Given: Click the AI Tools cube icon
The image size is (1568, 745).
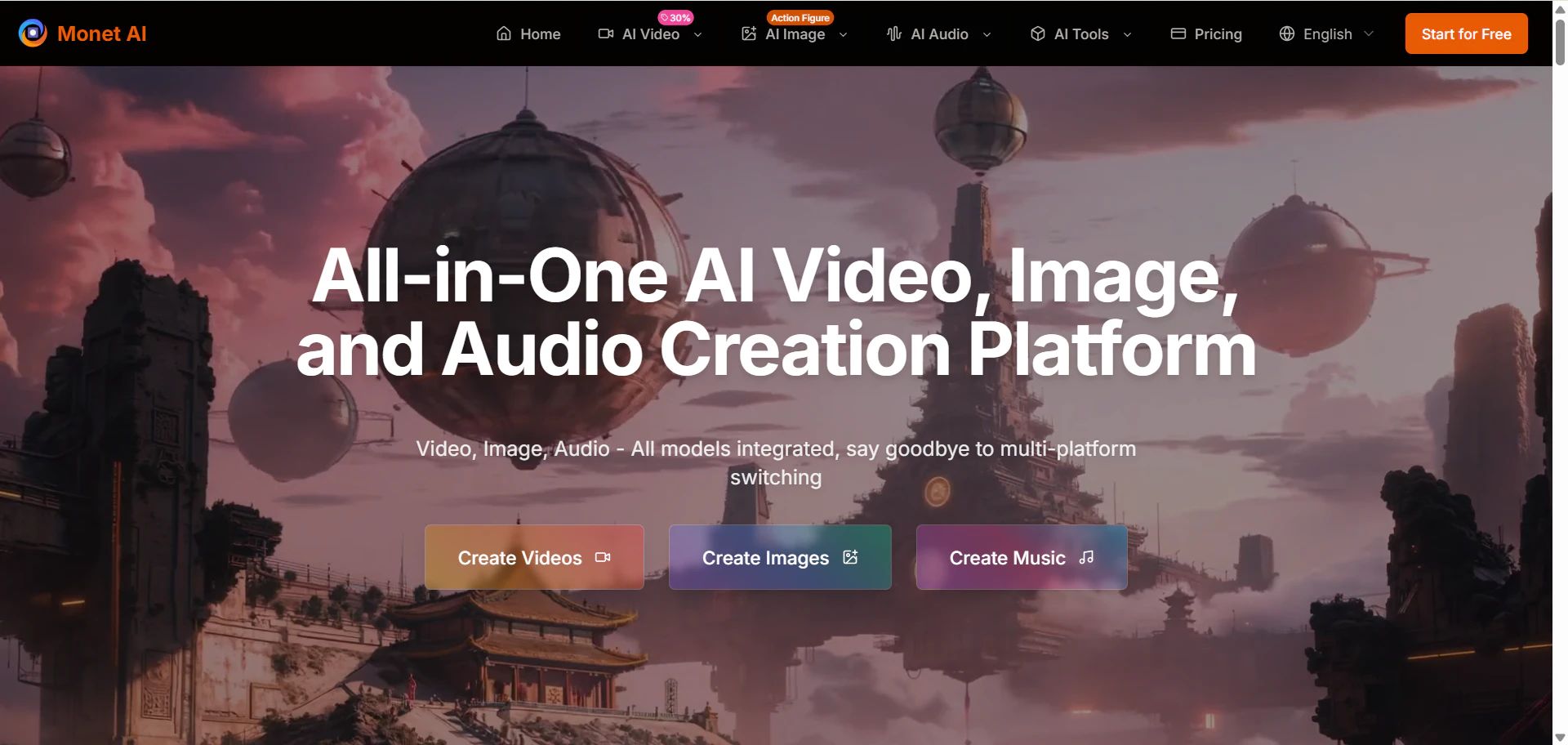Looking at the screenshot, I should coord(1037,33).
